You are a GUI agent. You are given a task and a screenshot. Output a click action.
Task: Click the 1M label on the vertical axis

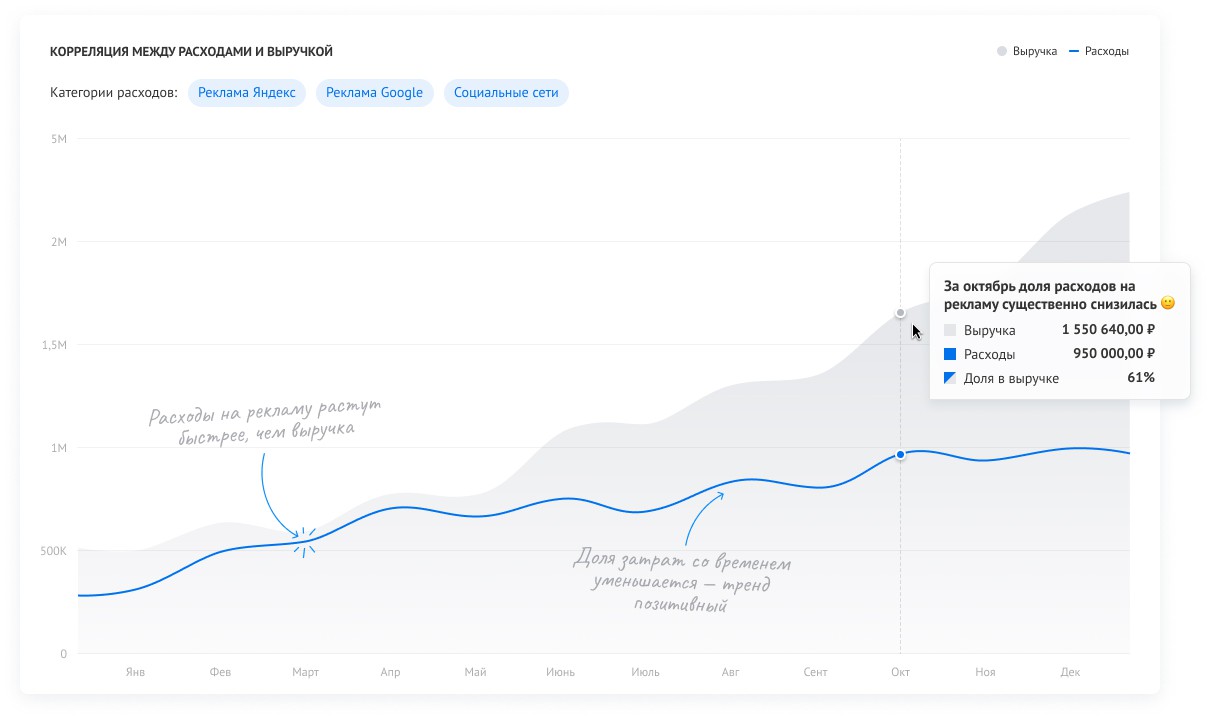(x=59, y=448)
